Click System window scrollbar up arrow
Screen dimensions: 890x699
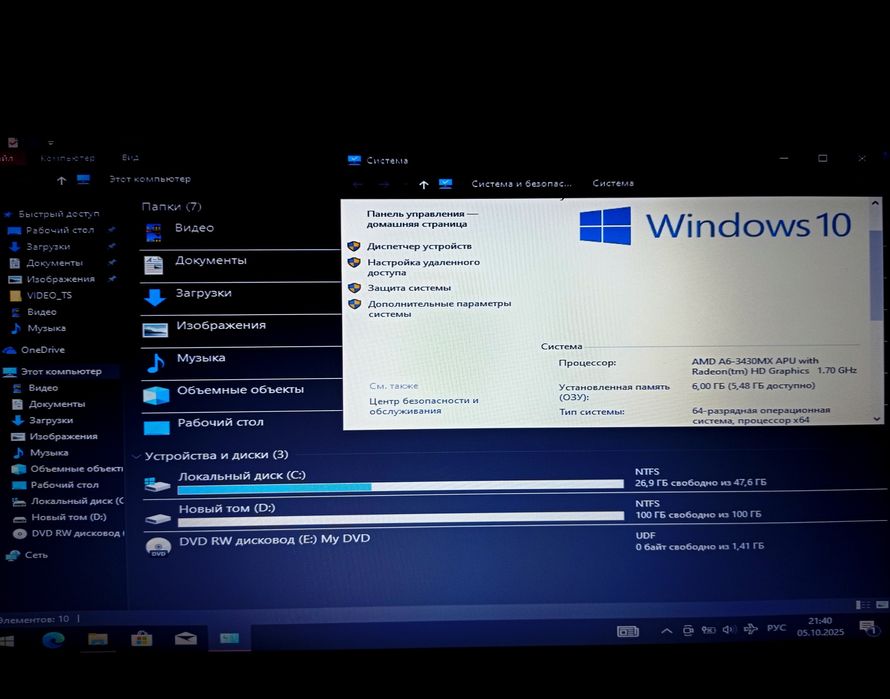pos(875,203)
